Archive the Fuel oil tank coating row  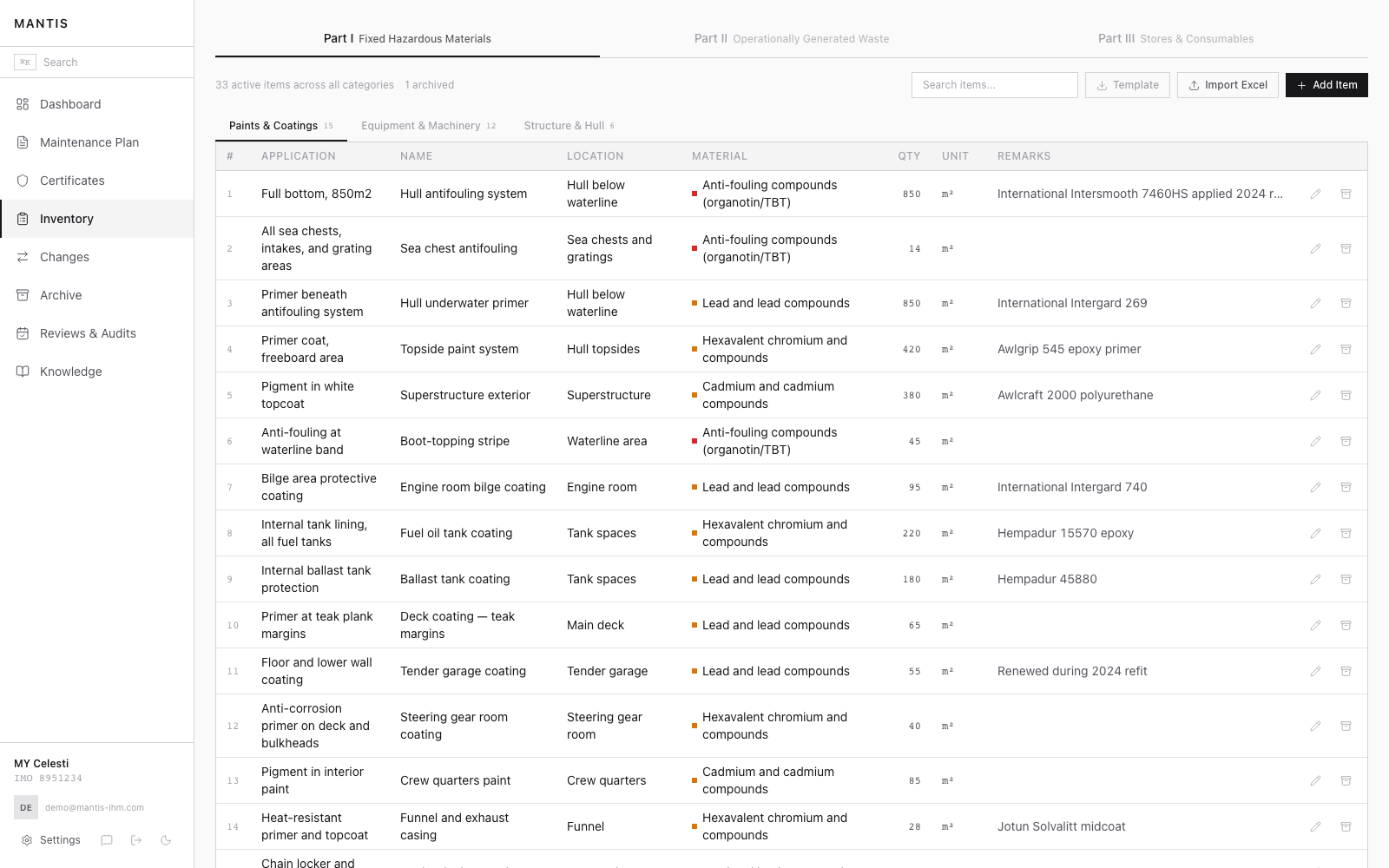coord(1346,533)
